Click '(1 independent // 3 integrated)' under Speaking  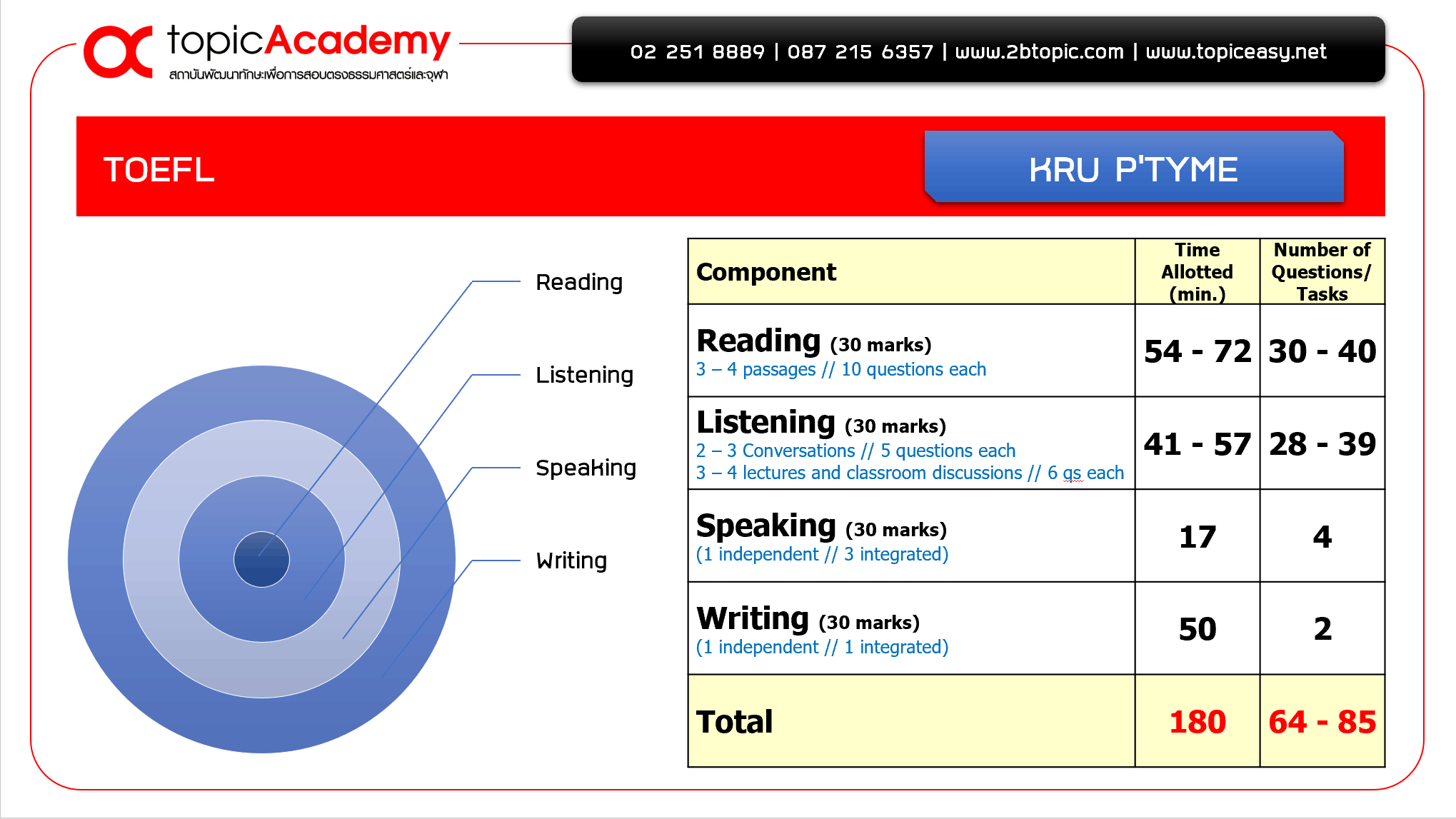822,554
